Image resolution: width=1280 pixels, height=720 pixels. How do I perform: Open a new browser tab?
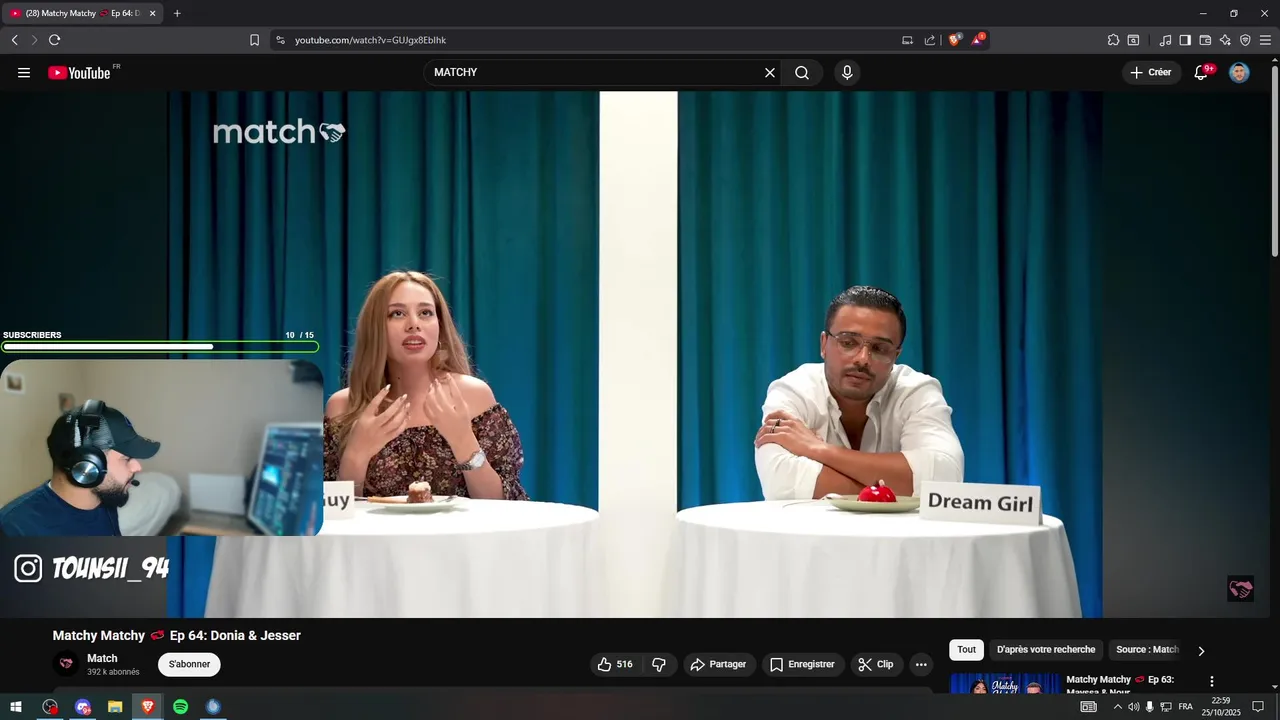coord(177,13)
